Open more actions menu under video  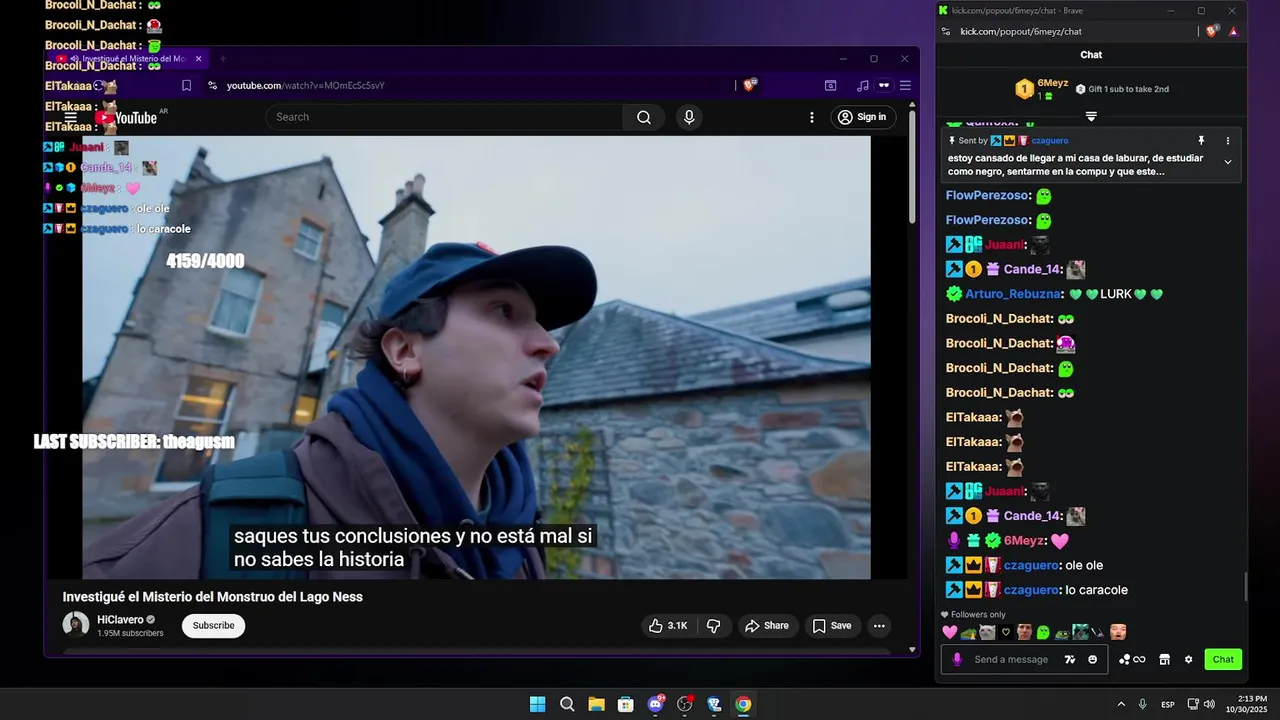(879, 626)
